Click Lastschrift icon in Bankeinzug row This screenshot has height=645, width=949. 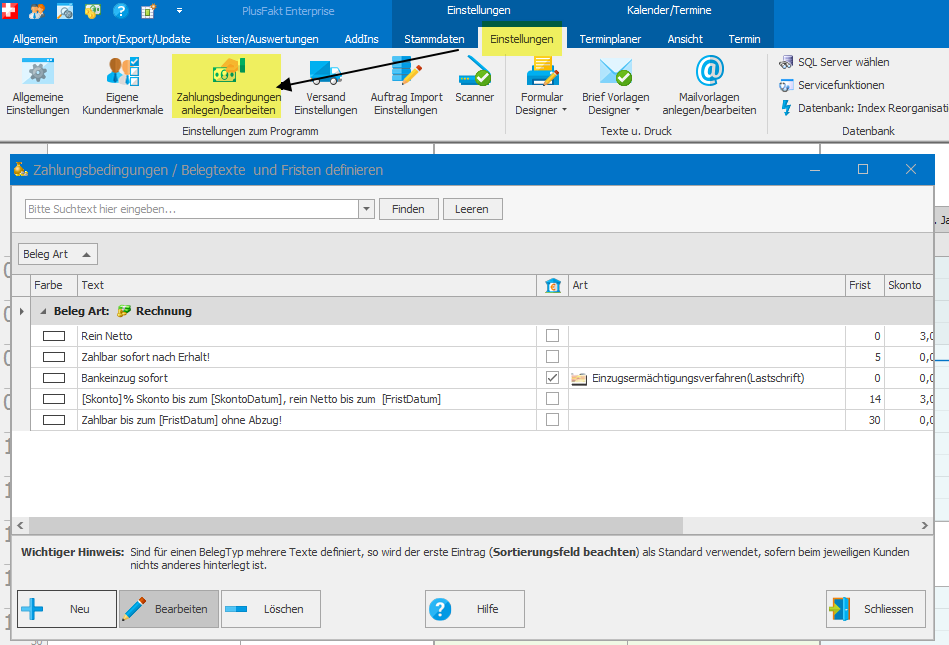coord(579,379)
